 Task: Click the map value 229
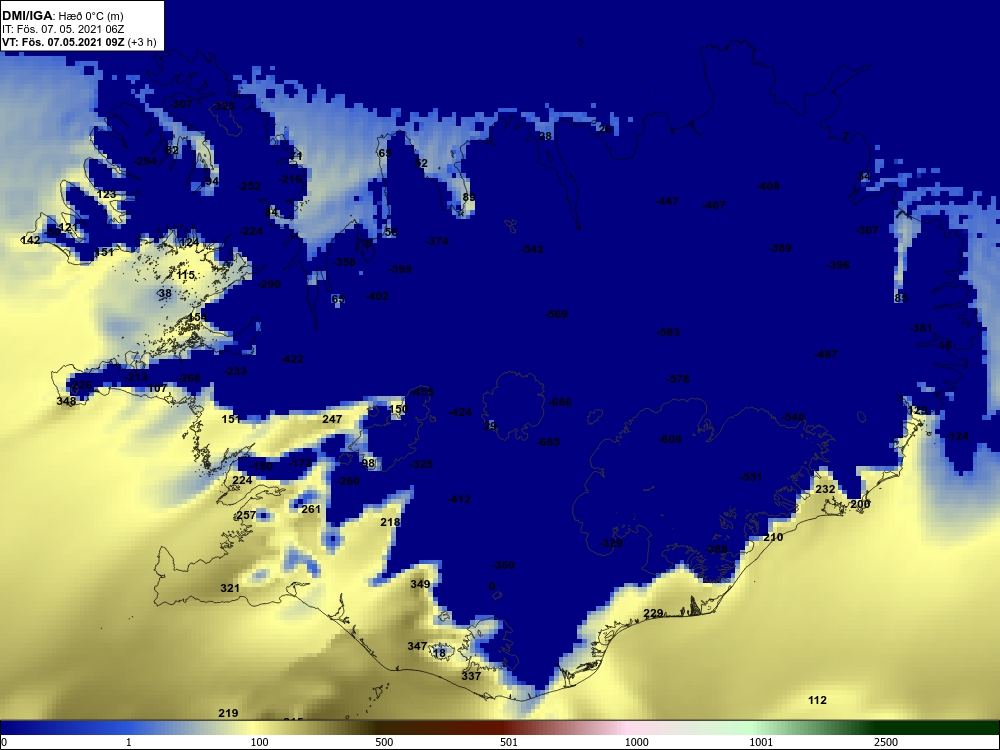click(x=653, y=614)
